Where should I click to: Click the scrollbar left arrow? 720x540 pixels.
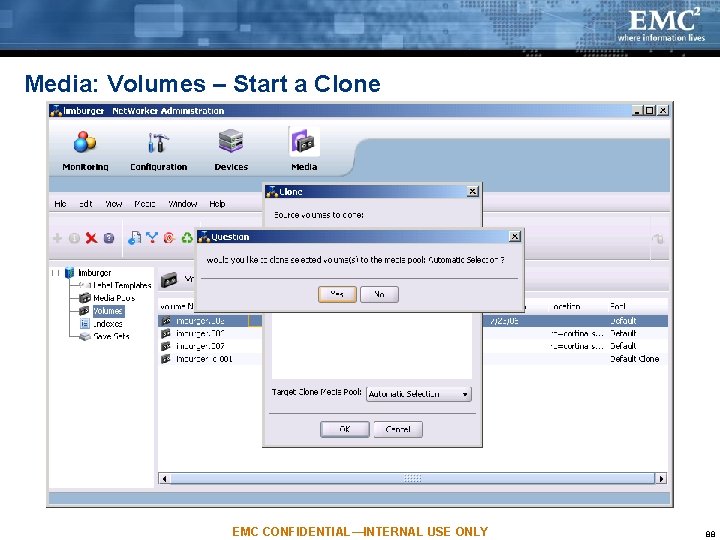[164, 478]
